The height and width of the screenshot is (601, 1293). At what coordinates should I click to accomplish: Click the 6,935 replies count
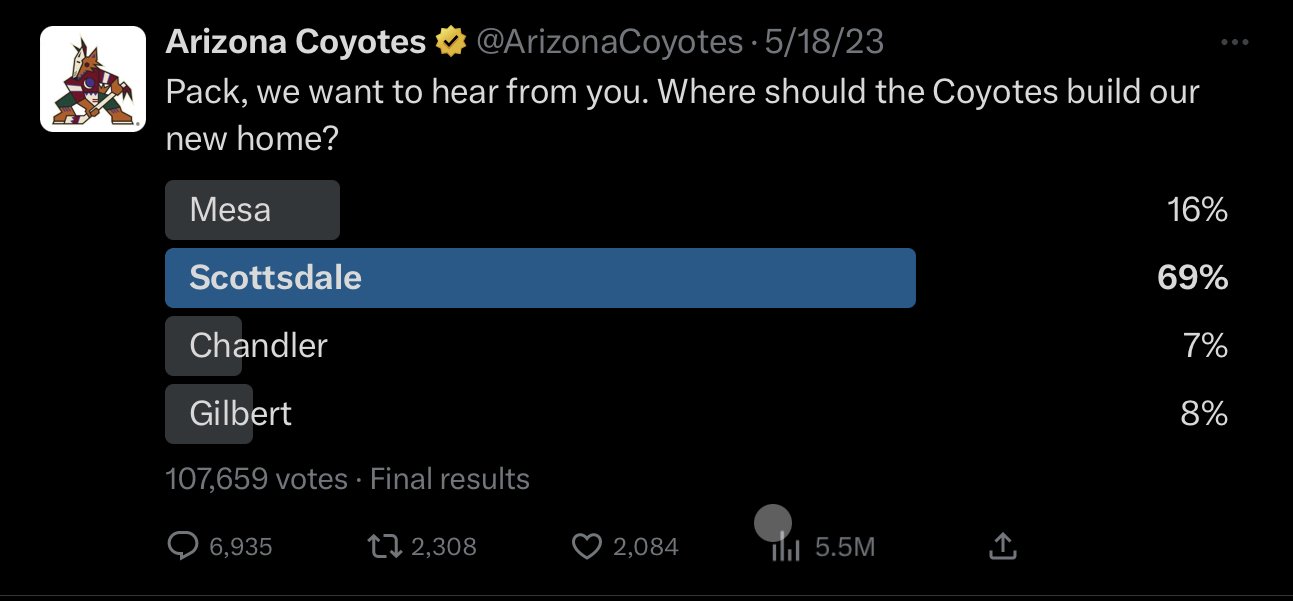[x=240, y=547]
